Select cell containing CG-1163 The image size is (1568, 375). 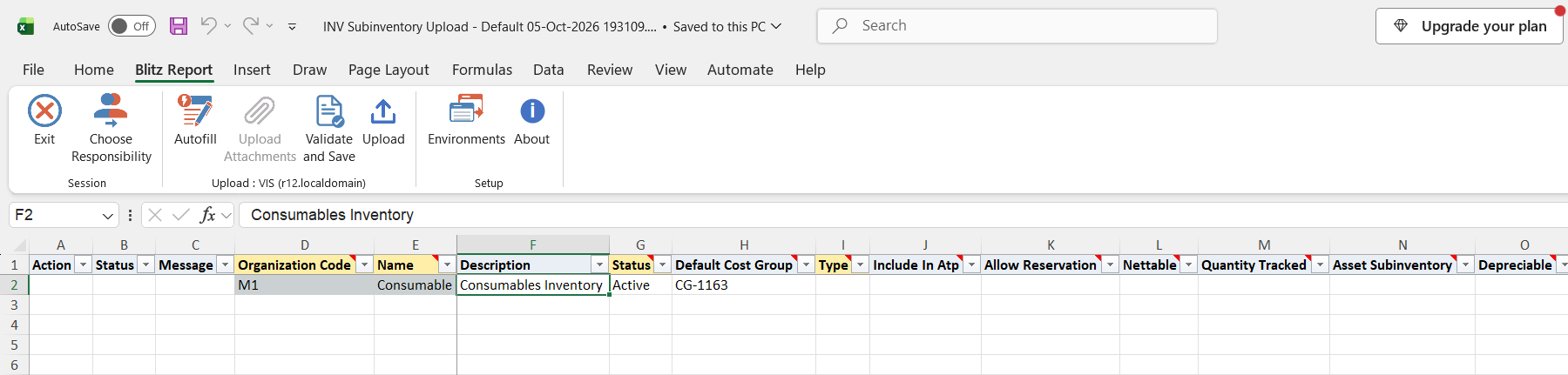pos(744,285)
